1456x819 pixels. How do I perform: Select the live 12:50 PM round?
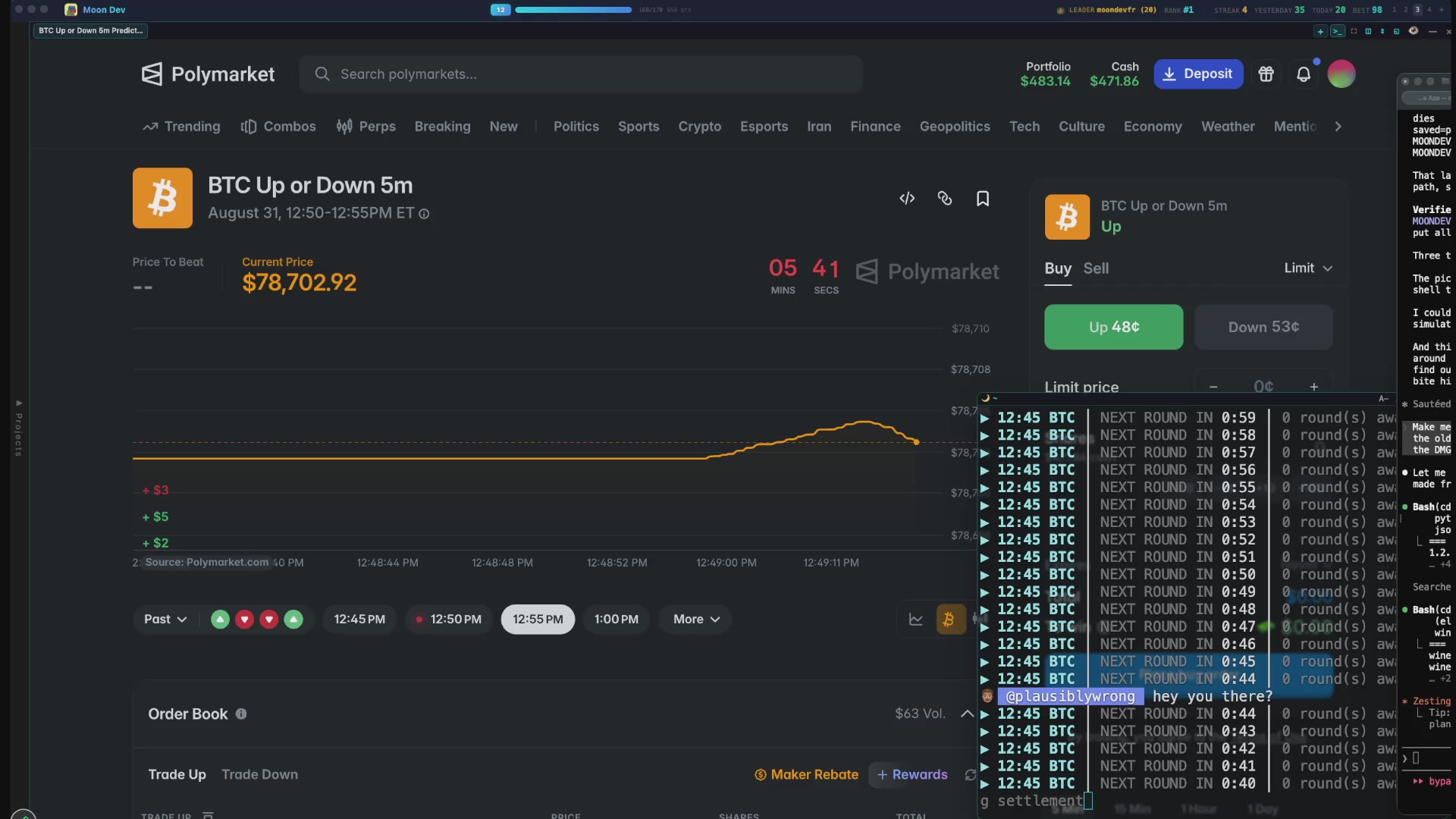coord(449,620)
